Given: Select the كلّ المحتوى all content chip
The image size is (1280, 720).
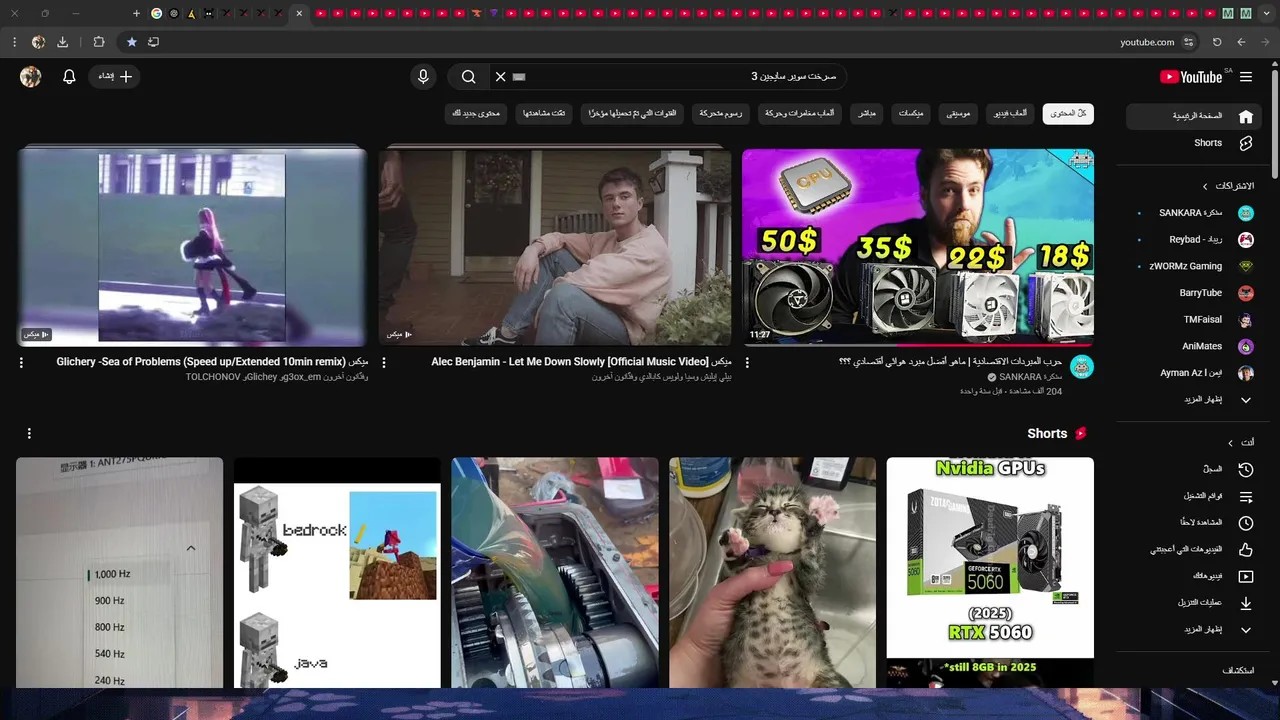Looking at the screenshot, I should [1068, 114].
